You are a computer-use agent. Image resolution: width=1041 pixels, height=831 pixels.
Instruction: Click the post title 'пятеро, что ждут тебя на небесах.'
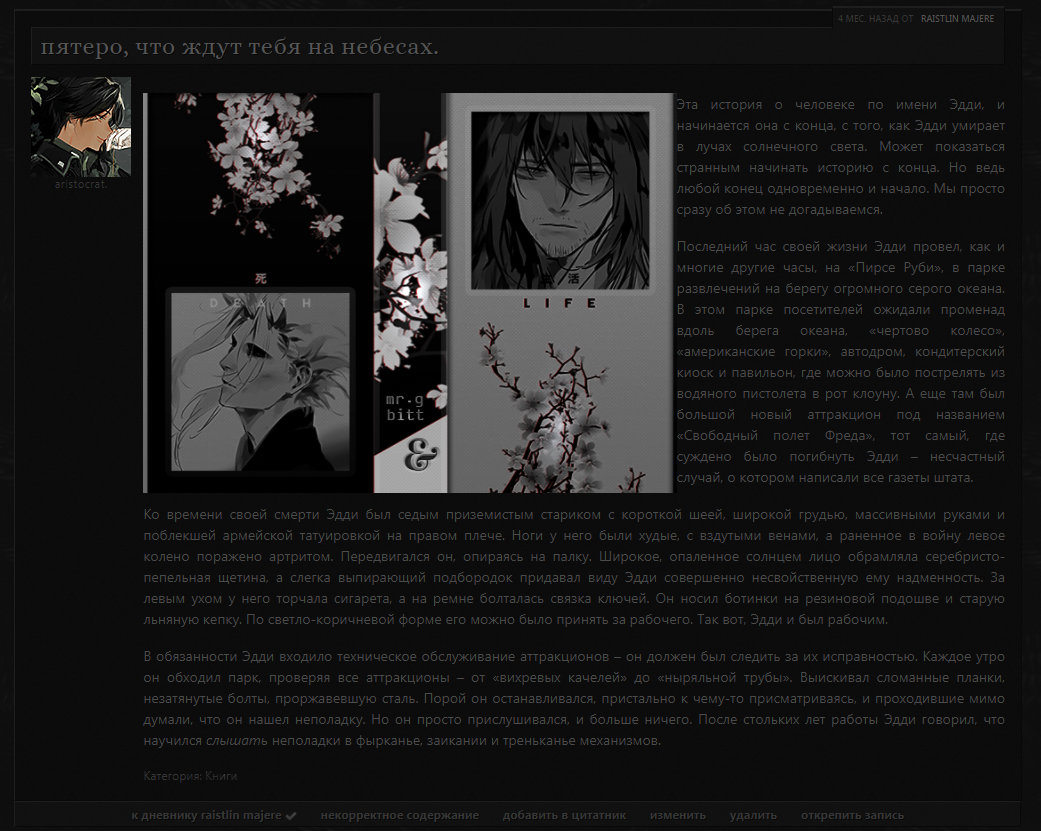(x=240, y=47)
